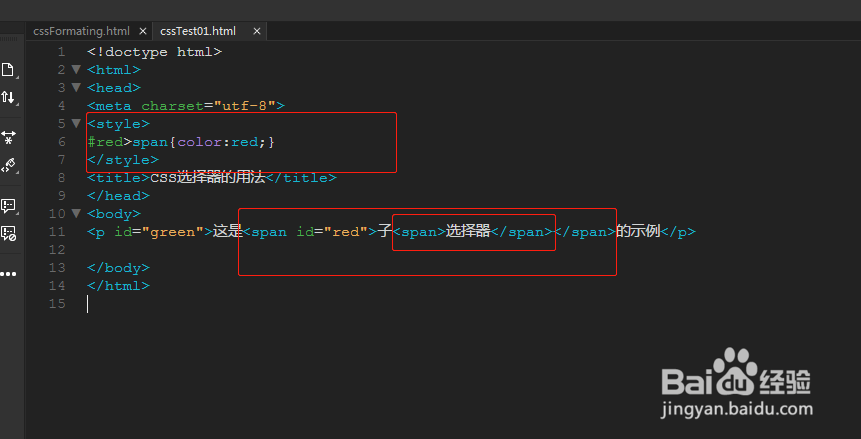Click the Expand All code icon

pos(8,137)
